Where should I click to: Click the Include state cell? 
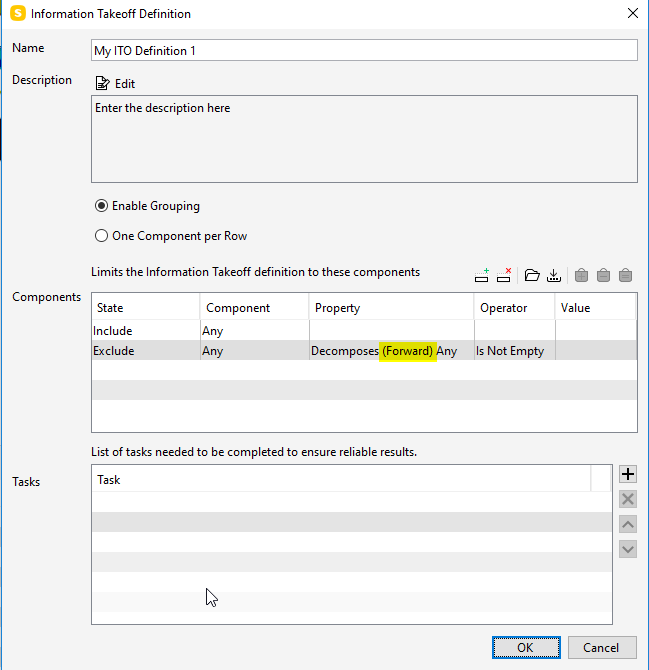pyautogui.click(x=146, y=331)
